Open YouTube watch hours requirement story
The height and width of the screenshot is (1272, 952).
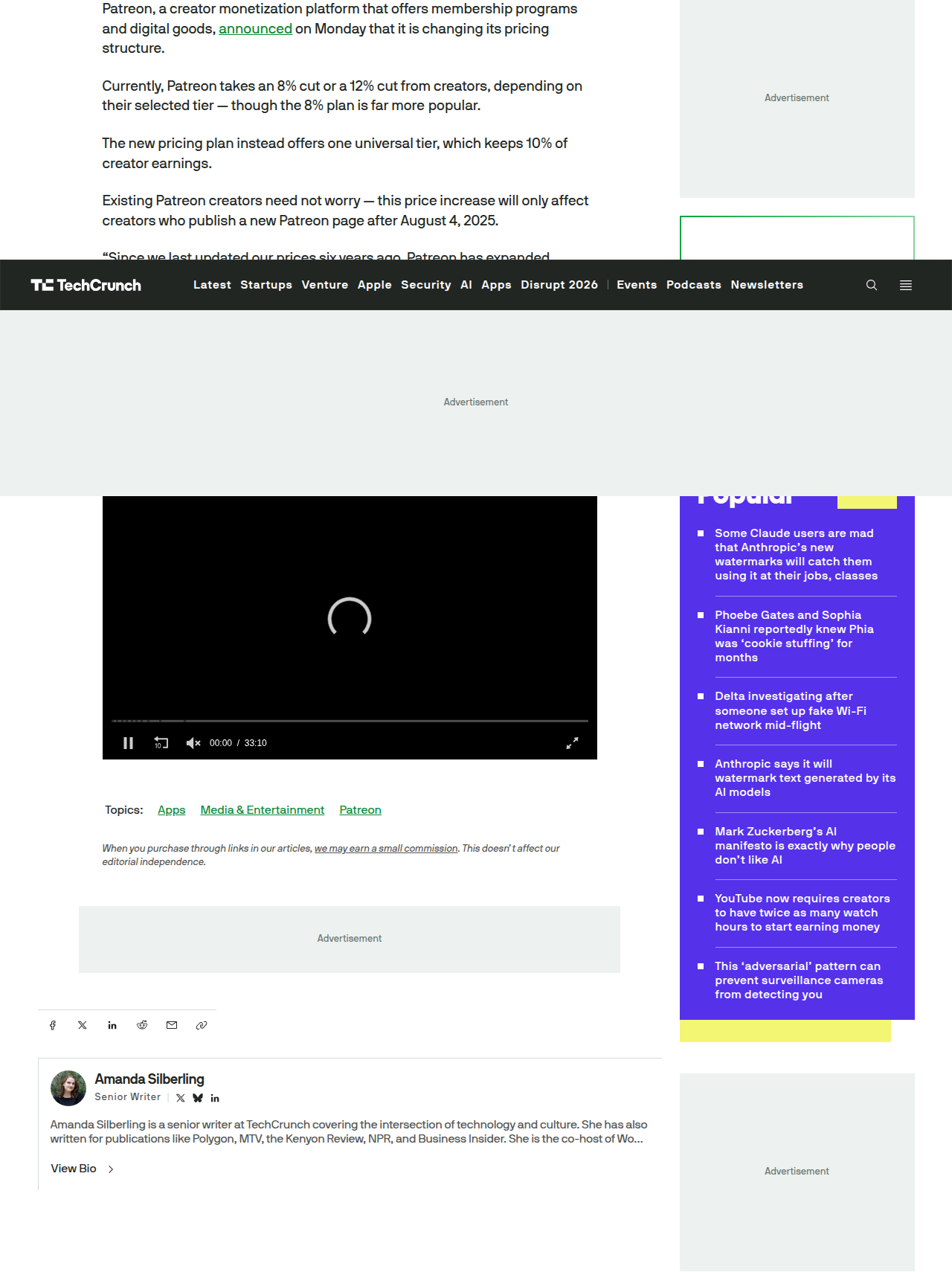(x=803, y=913)
